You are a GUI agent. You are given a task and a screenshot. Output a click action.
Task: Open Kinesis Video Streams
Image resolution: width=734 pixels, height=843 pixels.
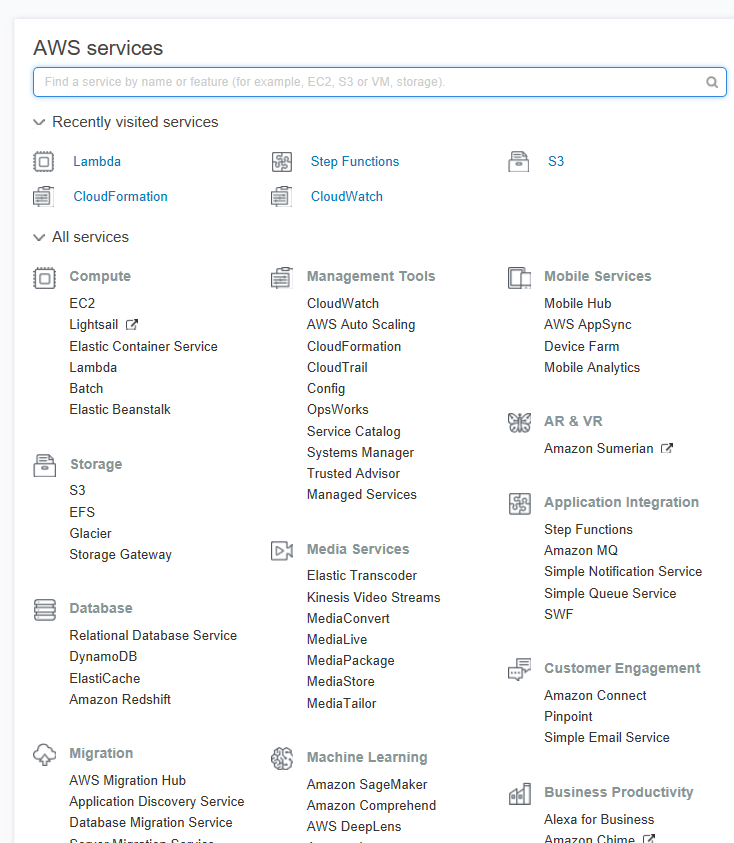tap(374, 597)
